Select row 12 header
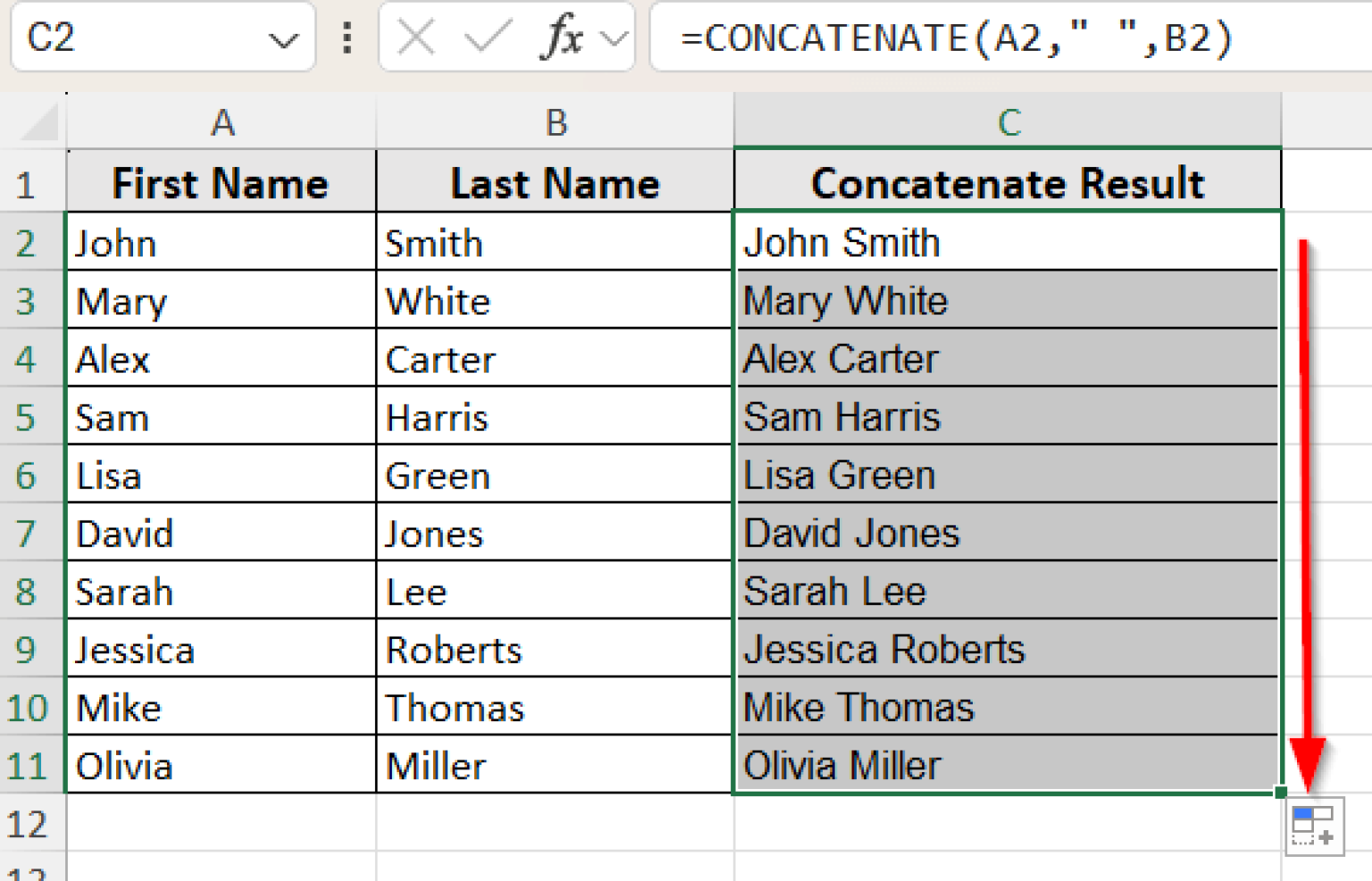Screen dimensions: 1372x881 pyautogui.click(x=27, y=824)
